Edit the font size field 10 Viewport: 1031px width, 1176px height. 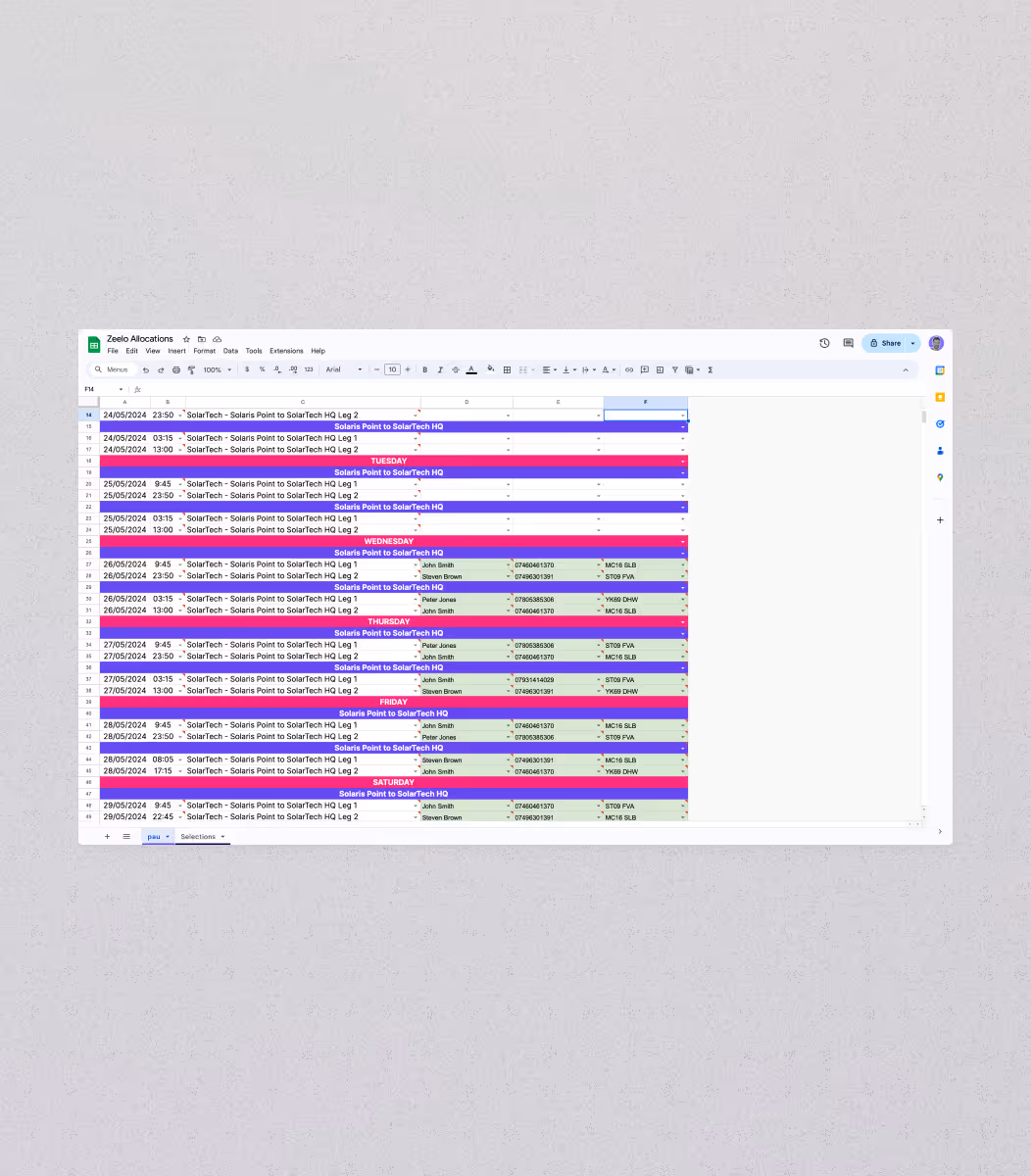coord(392,369)
